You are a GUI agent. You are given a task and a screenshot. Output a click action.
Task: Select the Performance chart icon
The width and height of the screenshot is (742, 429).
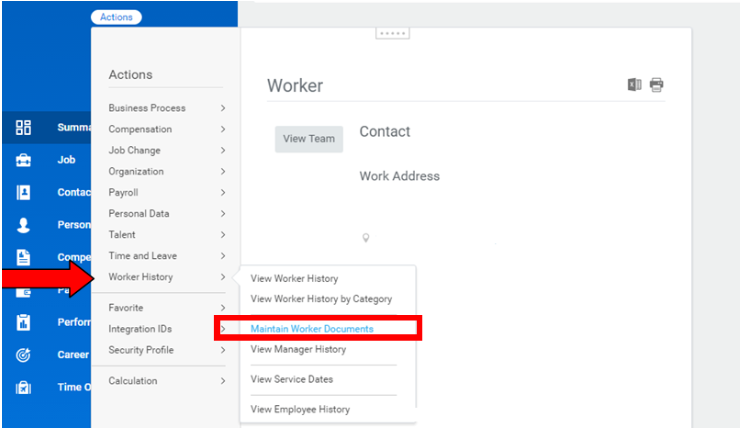coord(23,322)
